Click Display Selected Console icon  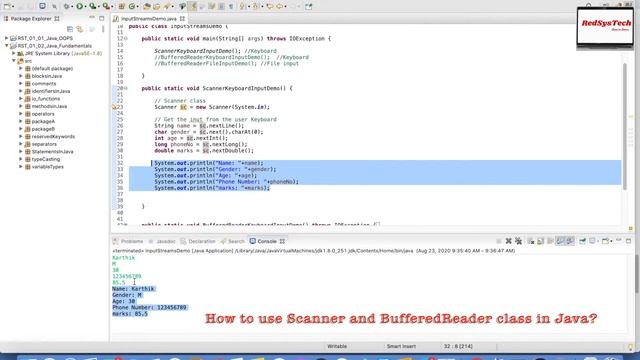[x=592, y=241]
